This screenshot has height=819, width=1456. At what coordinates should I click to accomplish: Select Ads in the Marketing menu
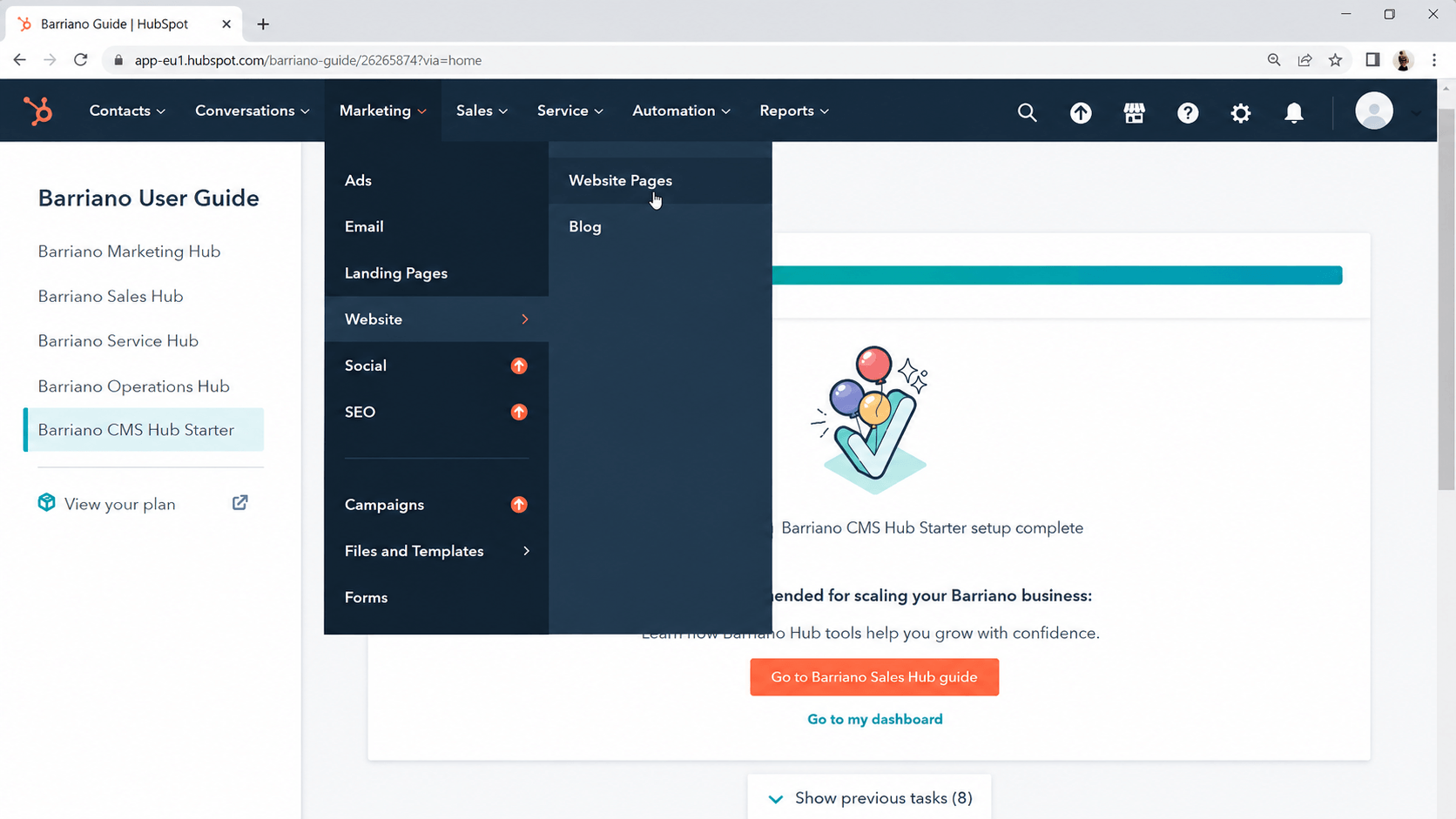coord(358,180)
